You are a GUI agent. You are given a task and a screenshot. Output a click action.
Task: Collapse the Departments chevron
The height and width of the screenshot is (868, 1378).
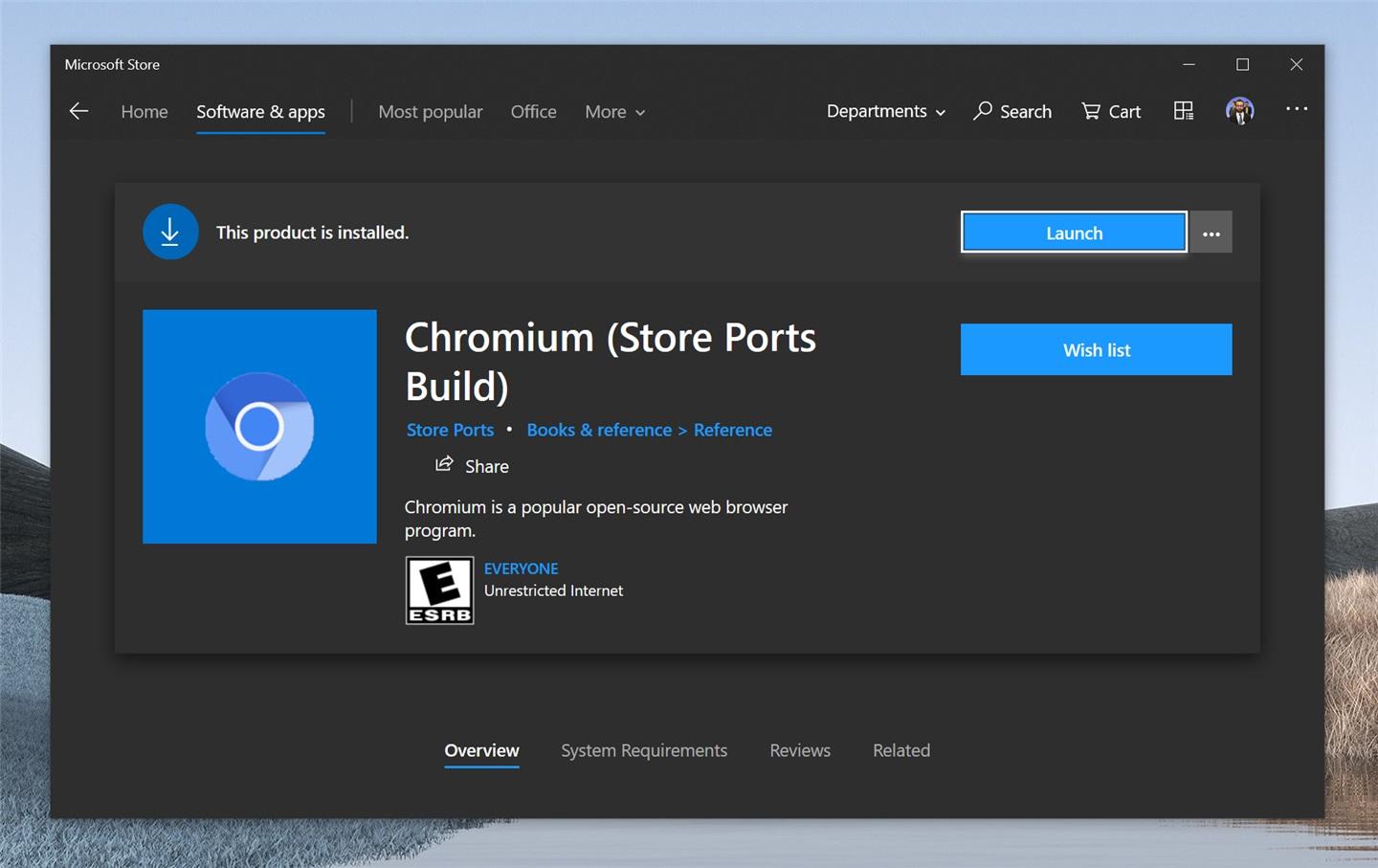(940, 112)
